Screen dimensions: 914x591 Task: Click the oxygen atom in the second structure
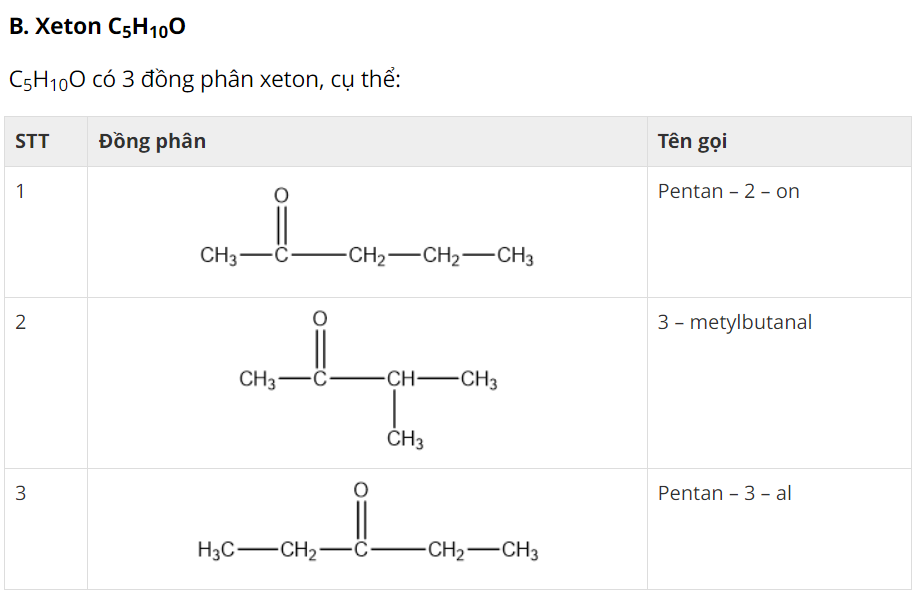[x=320, y=317]
